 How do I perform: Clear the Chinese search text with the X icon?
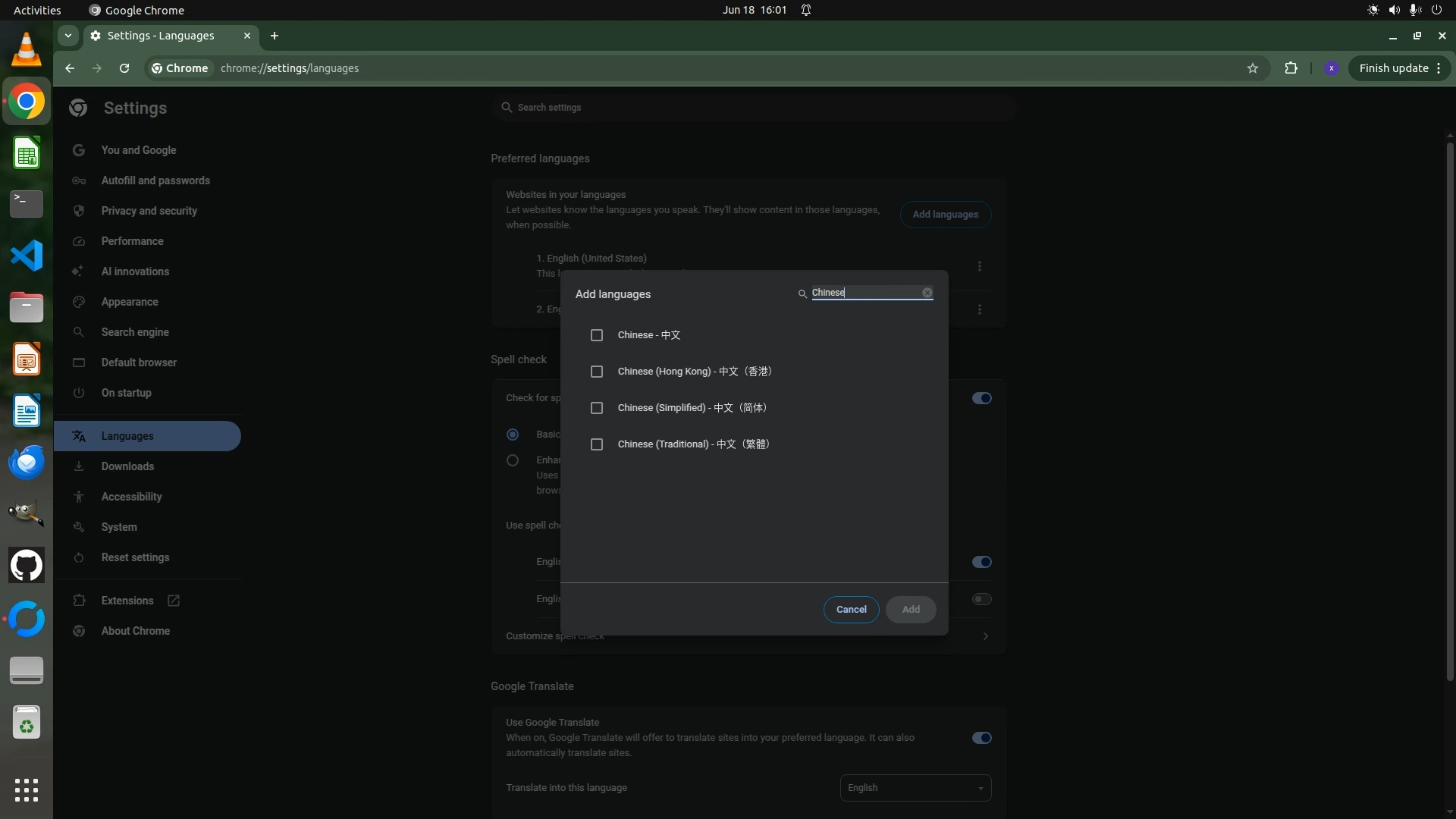(927, 293)
